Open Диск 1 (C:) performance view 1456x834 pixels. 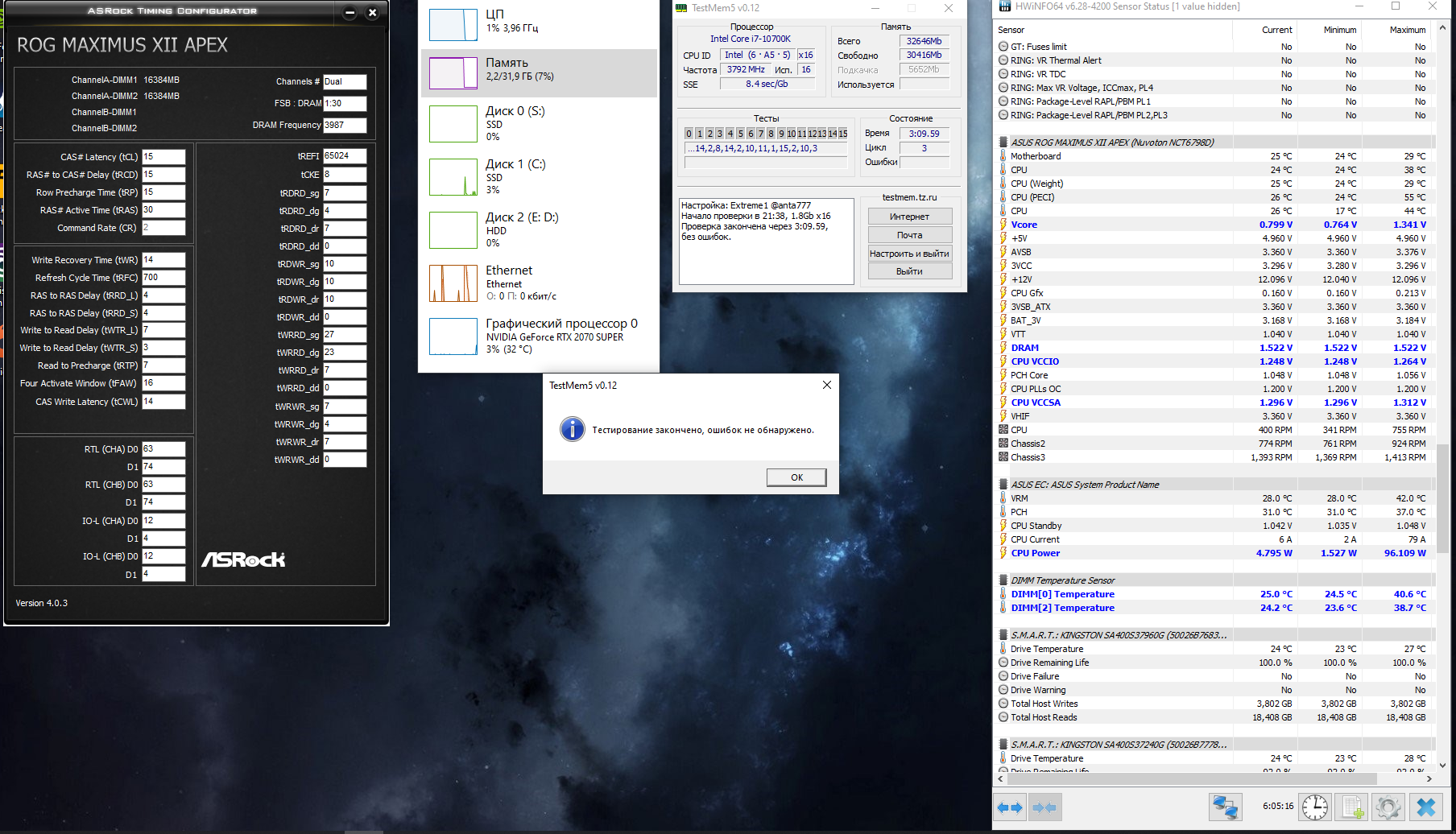[539, 177]
